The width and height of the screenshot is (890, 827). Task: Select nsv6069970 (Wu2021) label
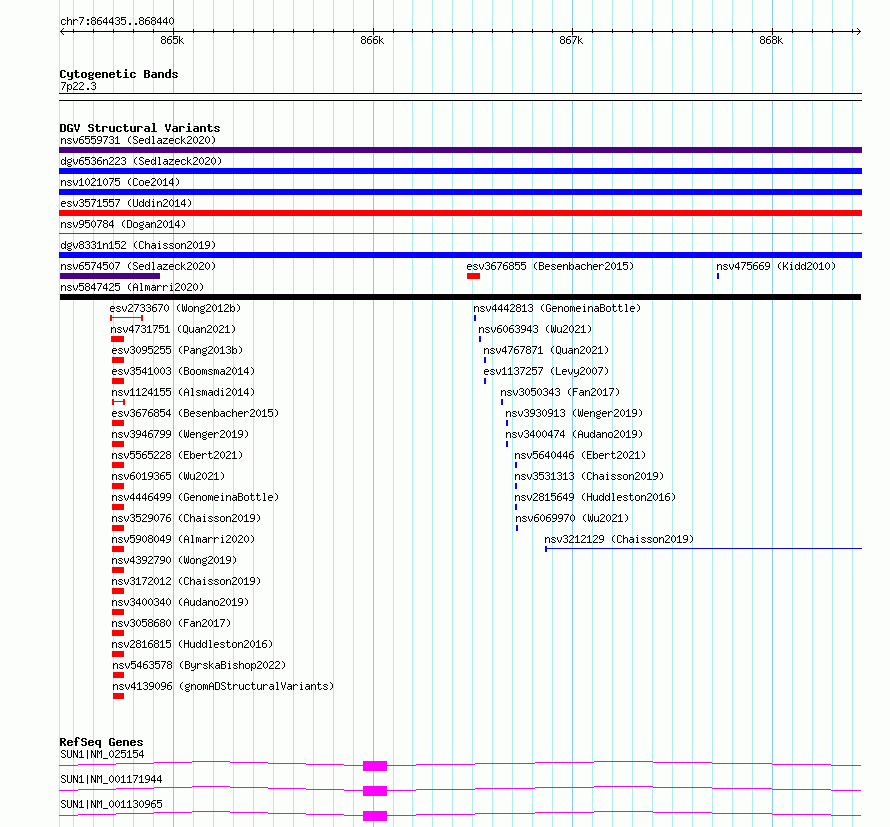pos(572,518)
